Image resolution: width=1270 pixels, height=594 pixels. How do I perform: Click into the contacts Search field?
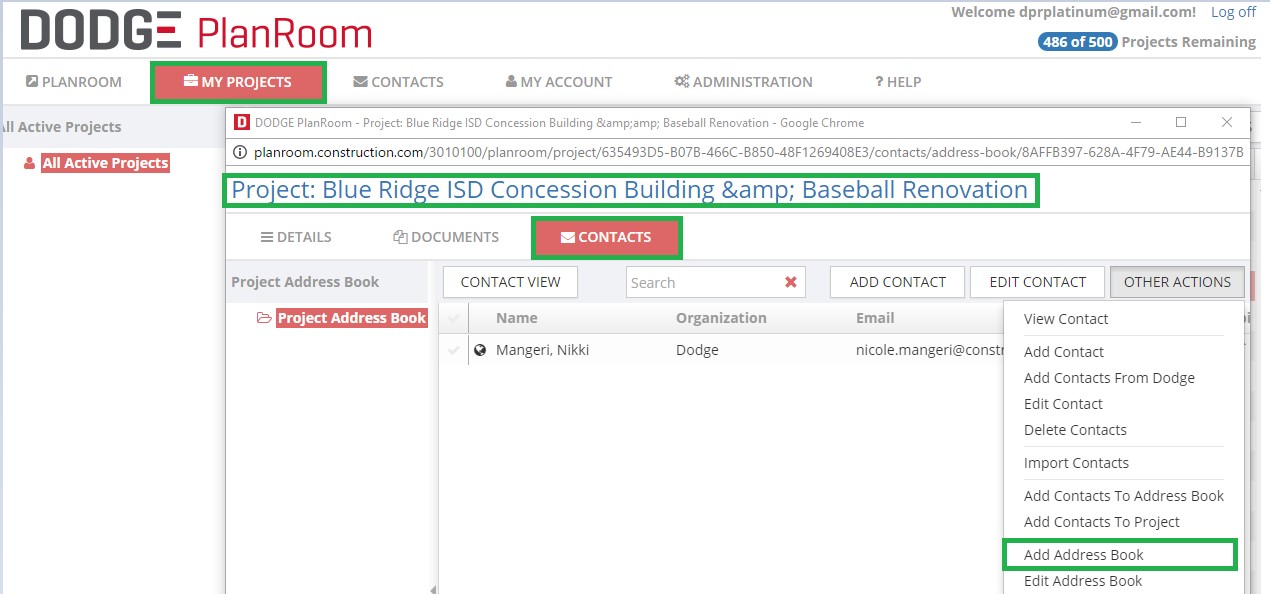coord(700,283)
